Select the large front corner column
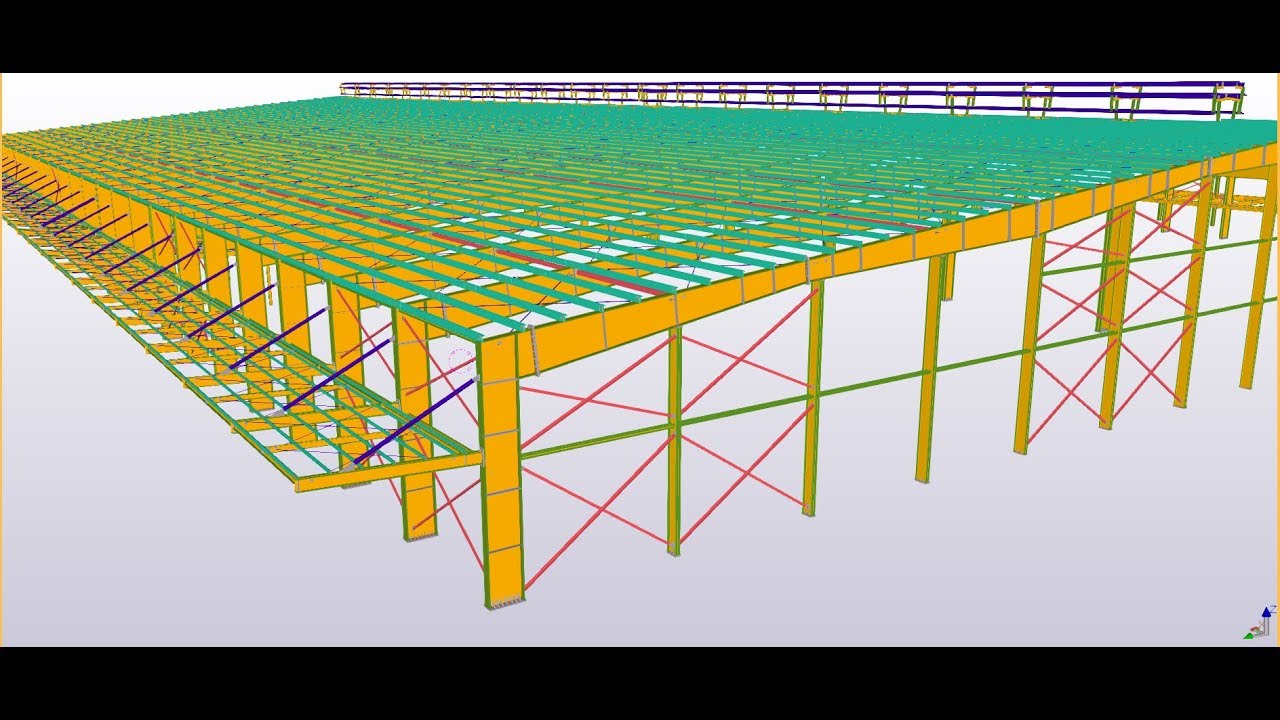 coord(501,470)
